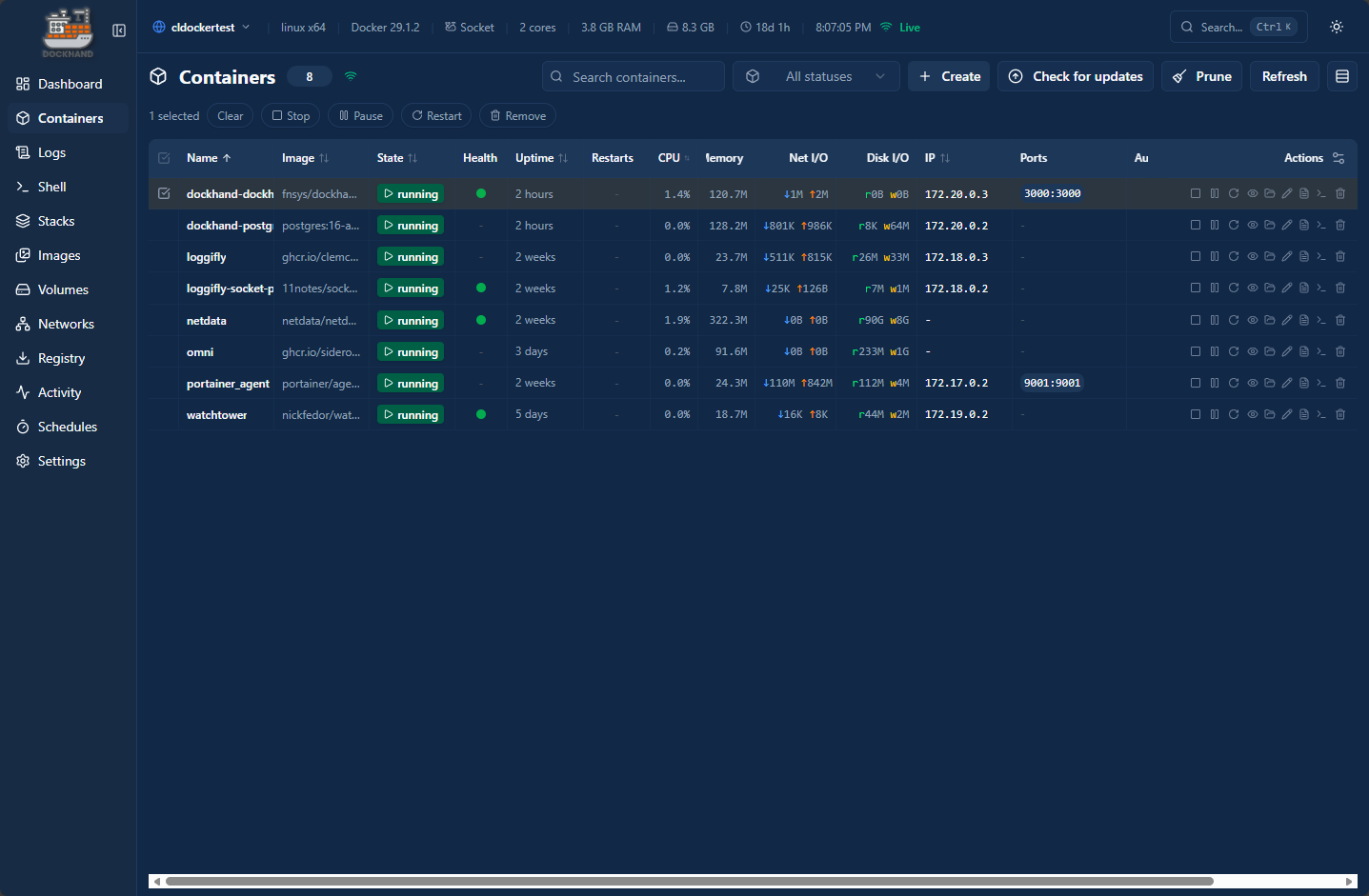
Task: Open table display options next to Refresh
Action: (x=1341, y=76)
